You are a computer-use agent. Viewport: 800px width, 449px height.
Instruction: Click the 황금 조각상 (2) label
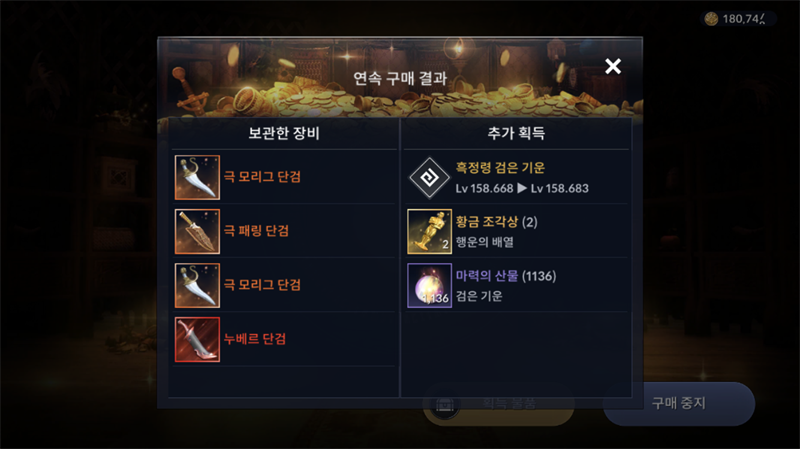click(496, 222)
